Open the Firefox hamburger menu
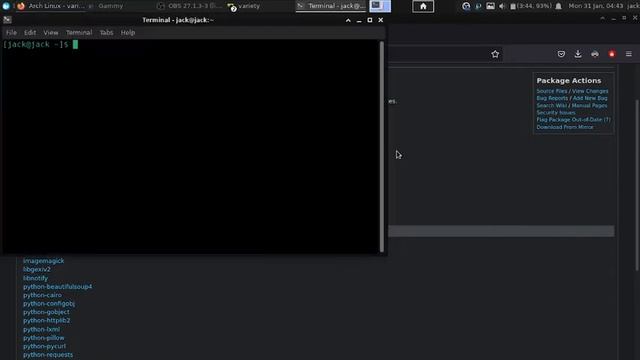The width and height of the screenshot is (640, 360). coord(629,54)
